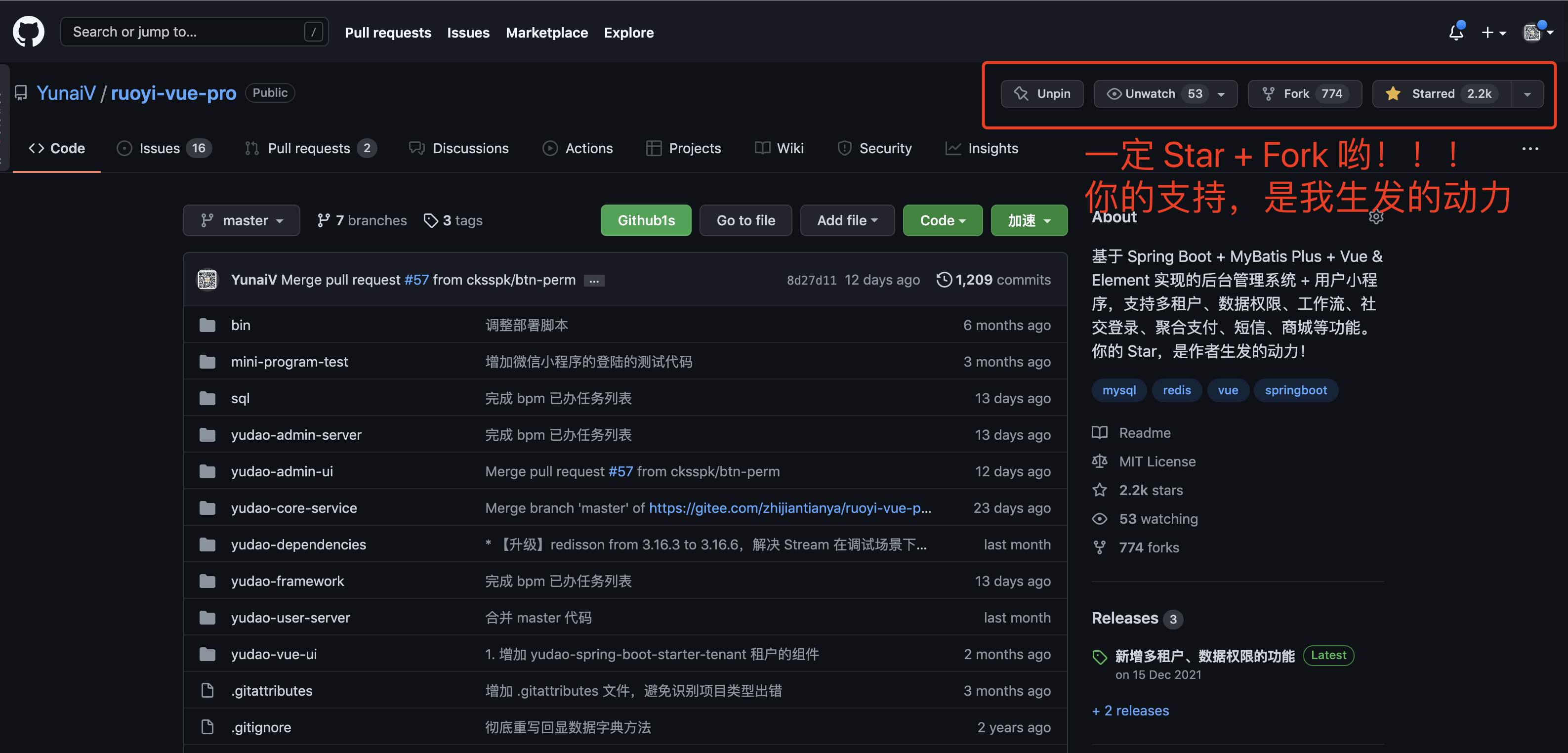Open the Security tab
Screen dimensions: 1568x753
875,149
